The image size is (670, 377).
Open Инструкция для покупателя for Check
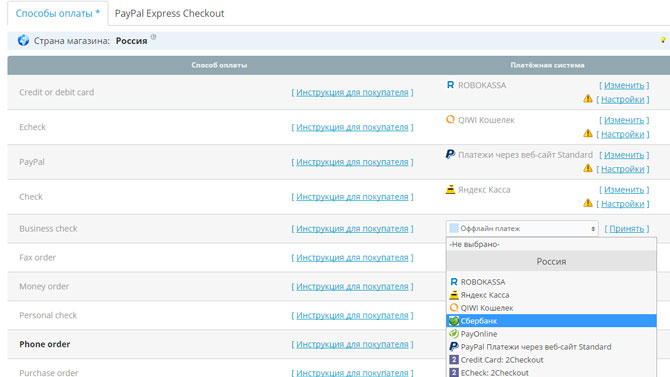352,197
